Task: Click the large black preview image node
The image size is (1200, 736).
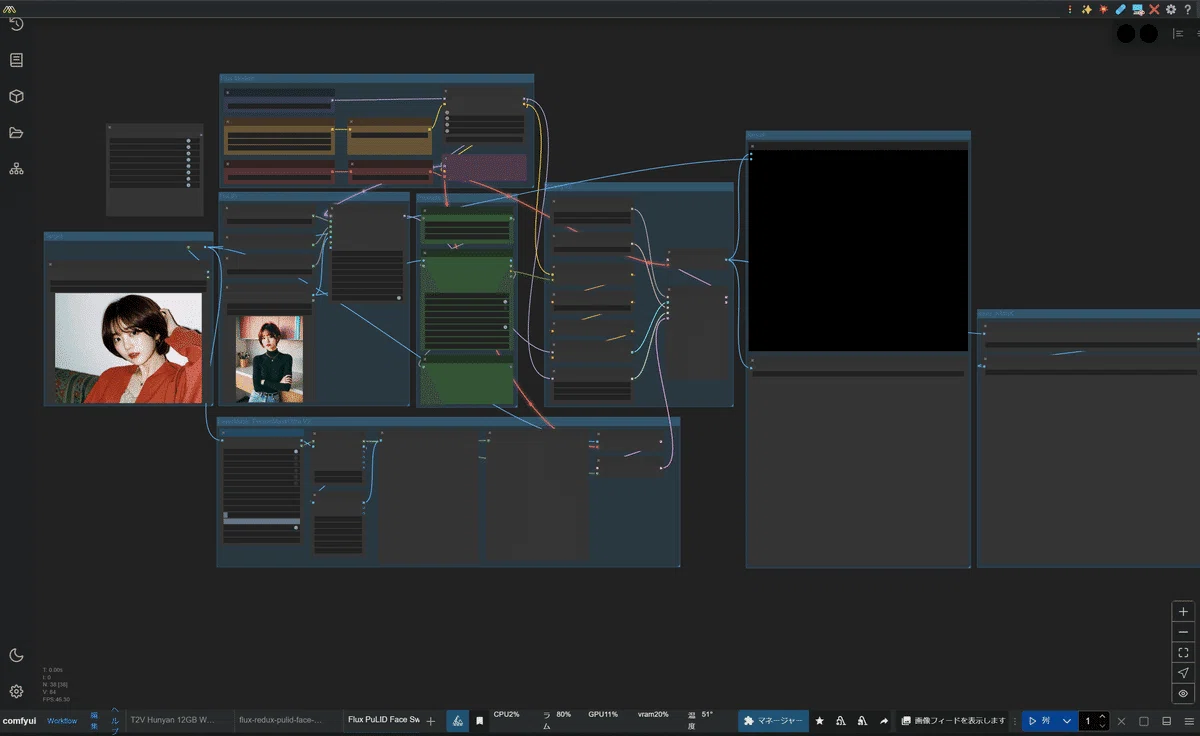Action: point(858,250)
